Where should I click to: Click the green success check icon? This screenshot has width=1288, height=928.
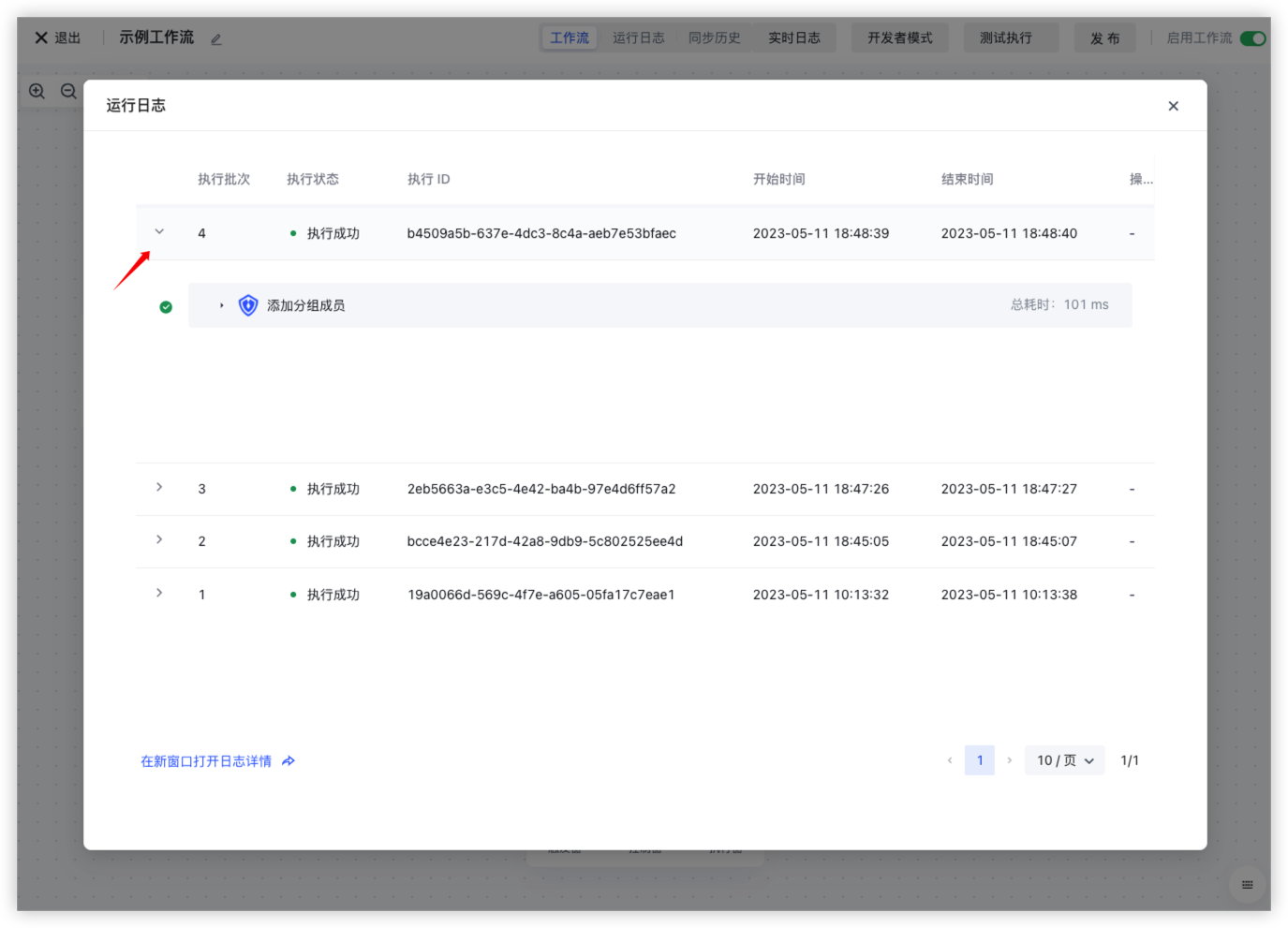coord(166,307)
